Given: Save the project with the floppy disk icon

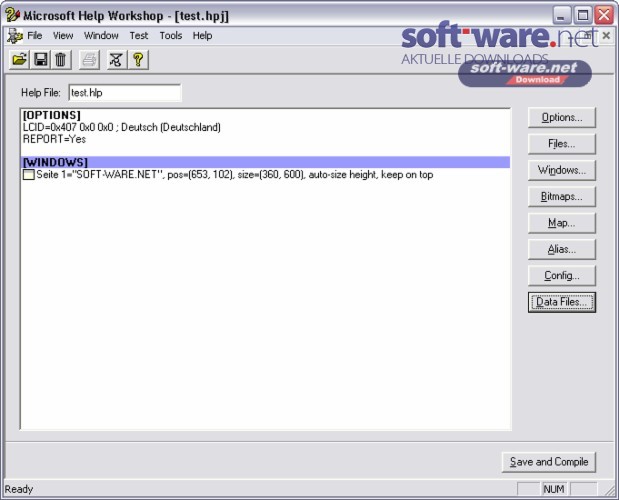Looking at the screenshot, I should pyautogui.click(x=40, y=60).
